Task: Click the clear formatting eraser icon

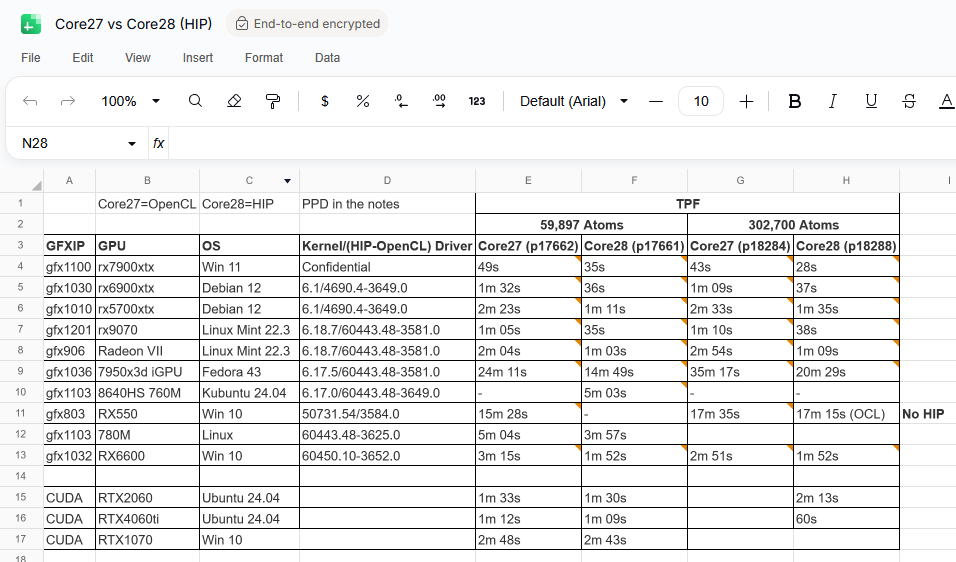Action: click(x=234, y=101)
